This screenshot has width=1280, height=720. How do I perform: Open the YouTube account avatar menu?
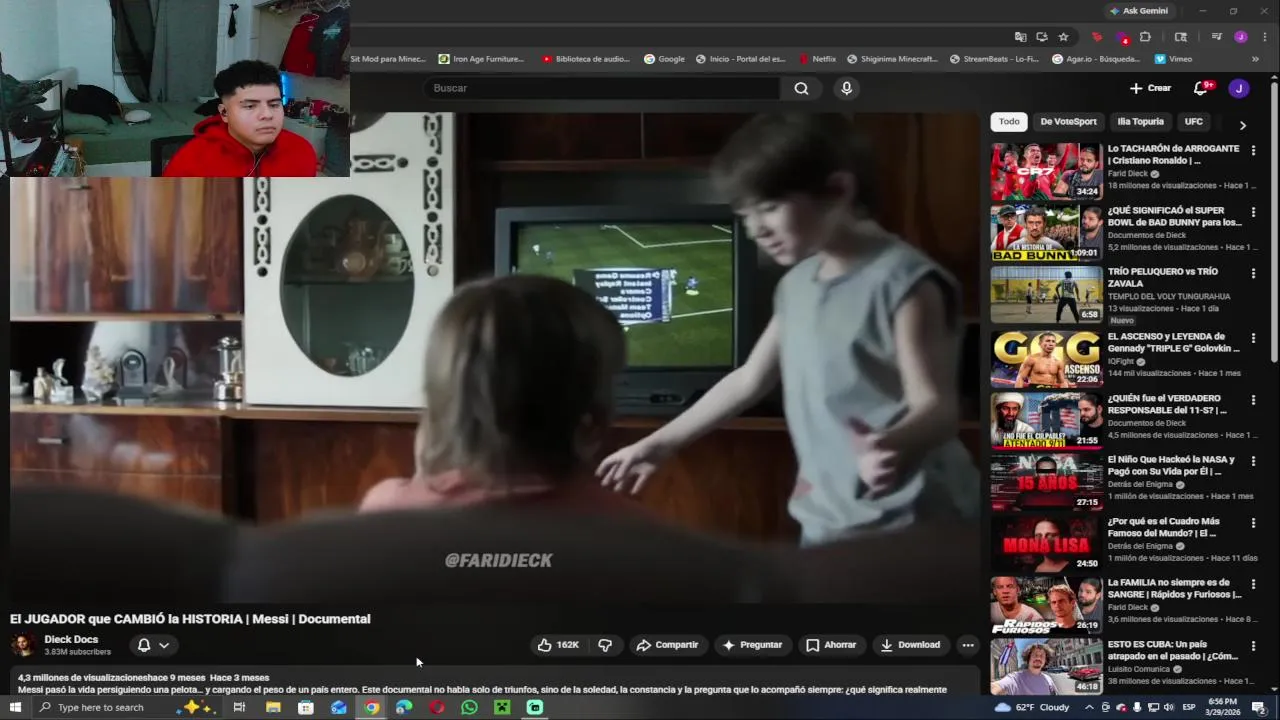(x=1239, y=88)
